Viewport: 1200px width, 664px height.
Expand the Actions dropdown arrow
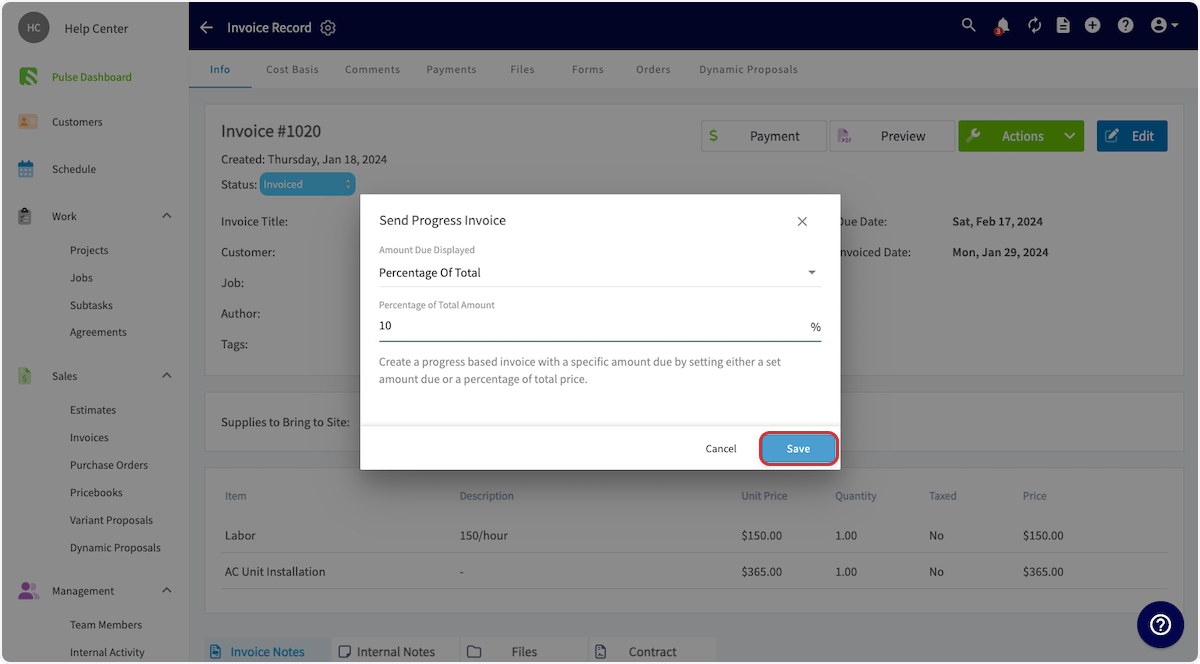pos(1070,136)
